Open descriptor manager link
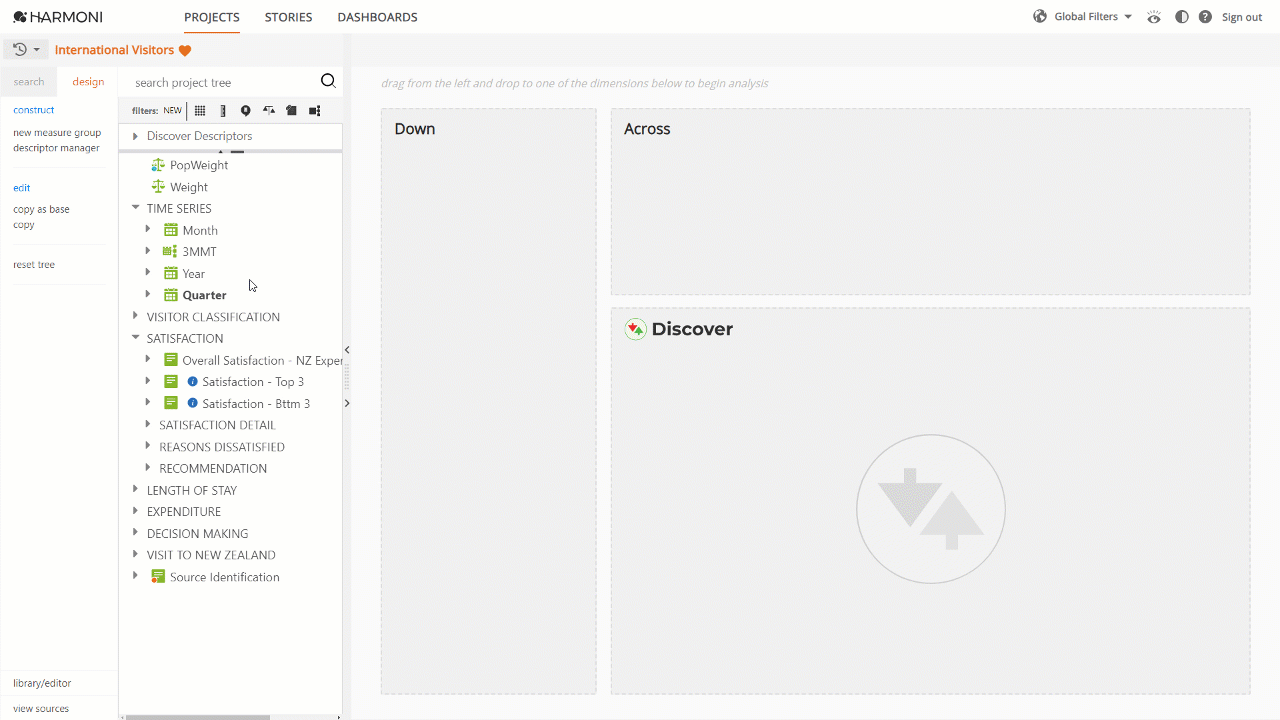The image size is (1280, 720). tap(56, 148)
